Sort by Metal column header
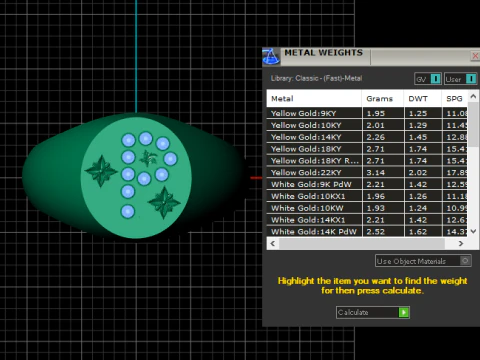This screenshot has width=480, height=360. (x=314, y=99)
